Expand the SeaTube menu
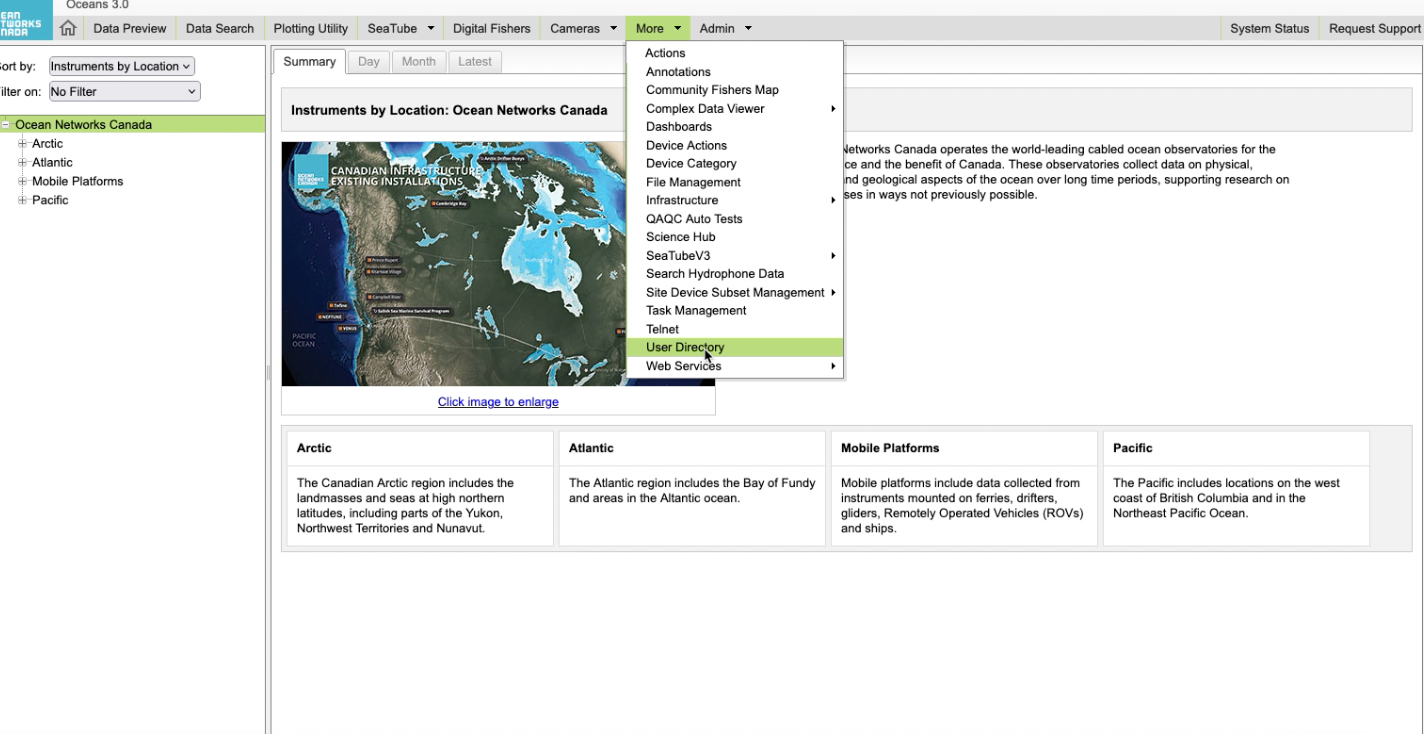Screen dimensions: 1424x734 pos(400,29)
